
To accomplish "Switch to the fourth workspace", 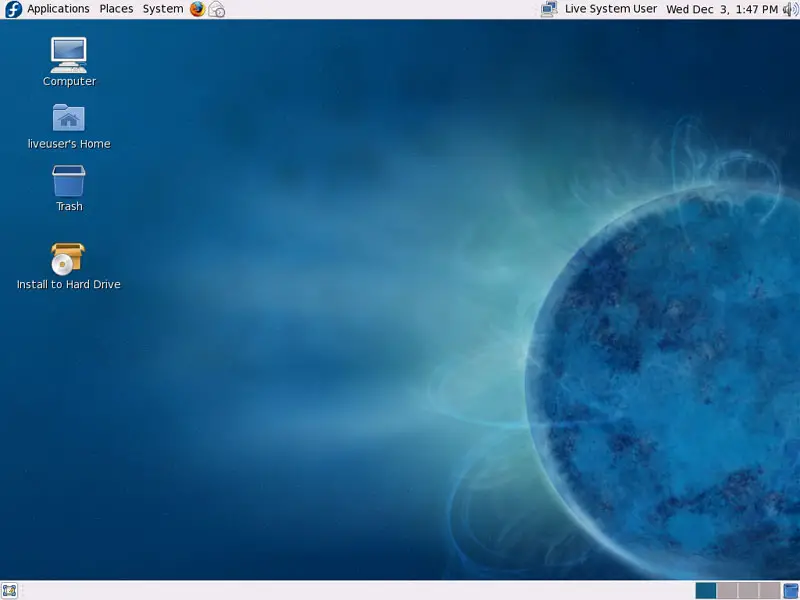I will [769, 591].
